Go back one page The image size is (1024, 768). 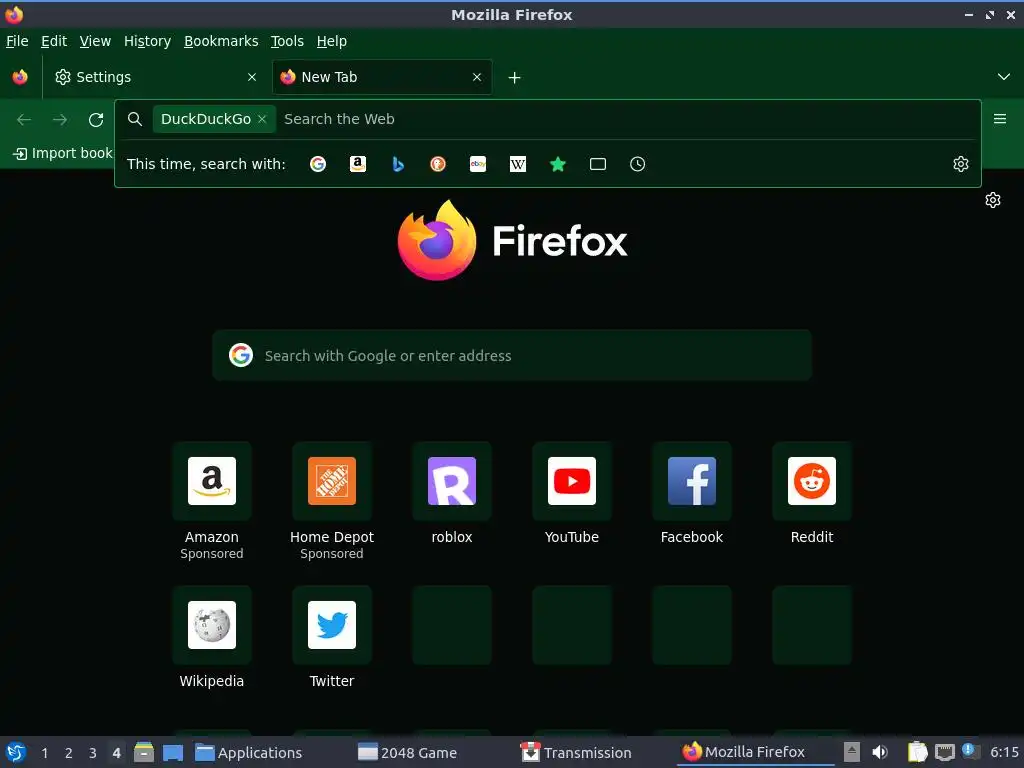pyautogui.click(x=24, y=120)
